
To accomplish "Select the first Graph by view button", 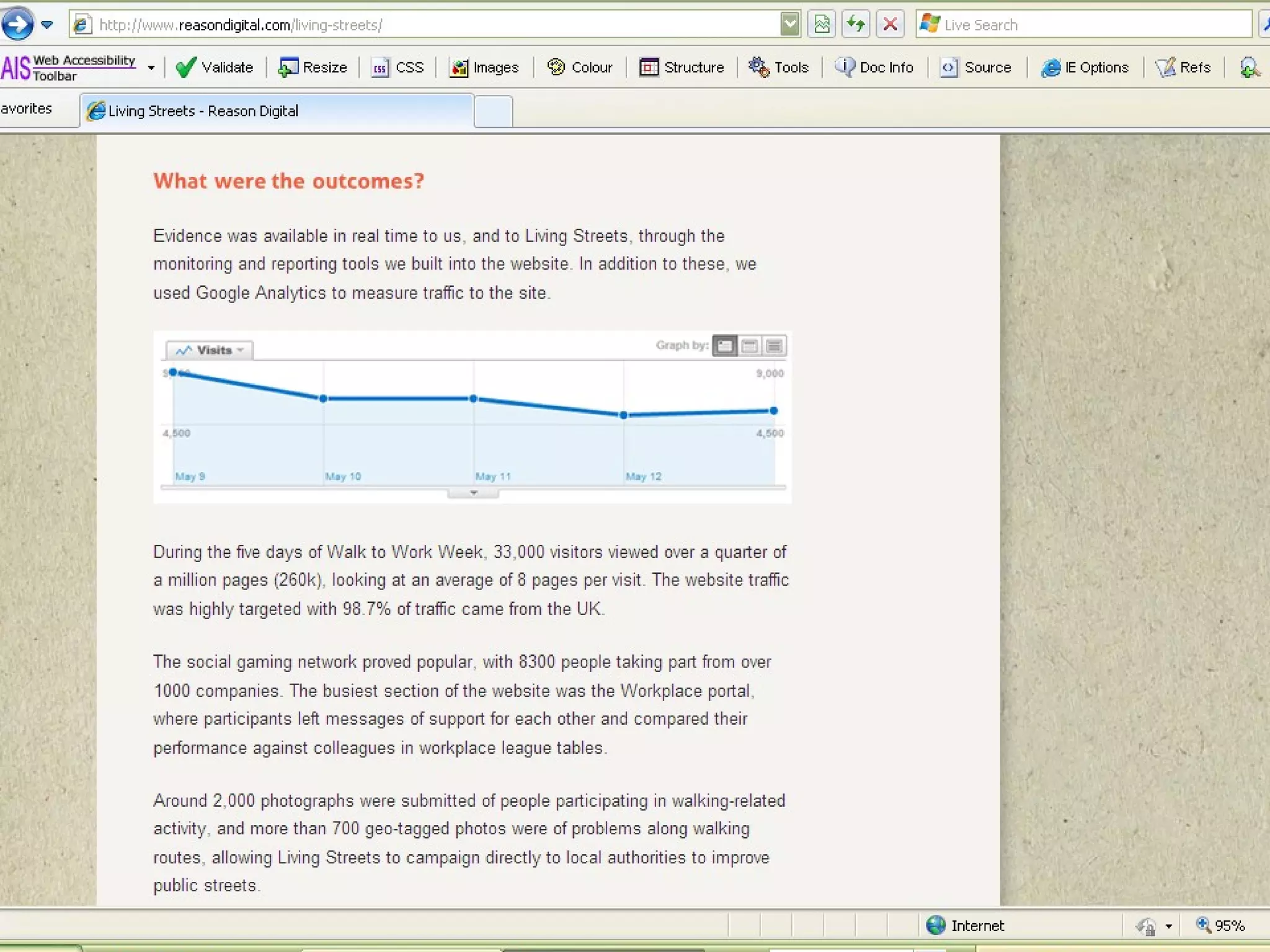I will (x=724, y=346).
